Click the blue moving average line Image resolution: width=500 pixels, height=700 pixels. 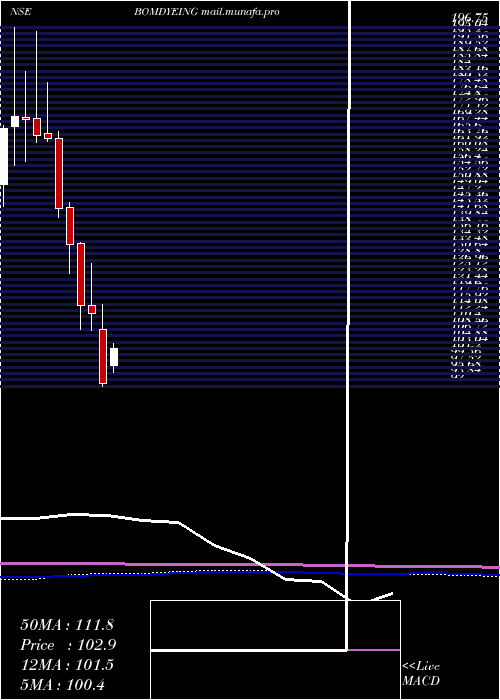click(x=250, y=573)
